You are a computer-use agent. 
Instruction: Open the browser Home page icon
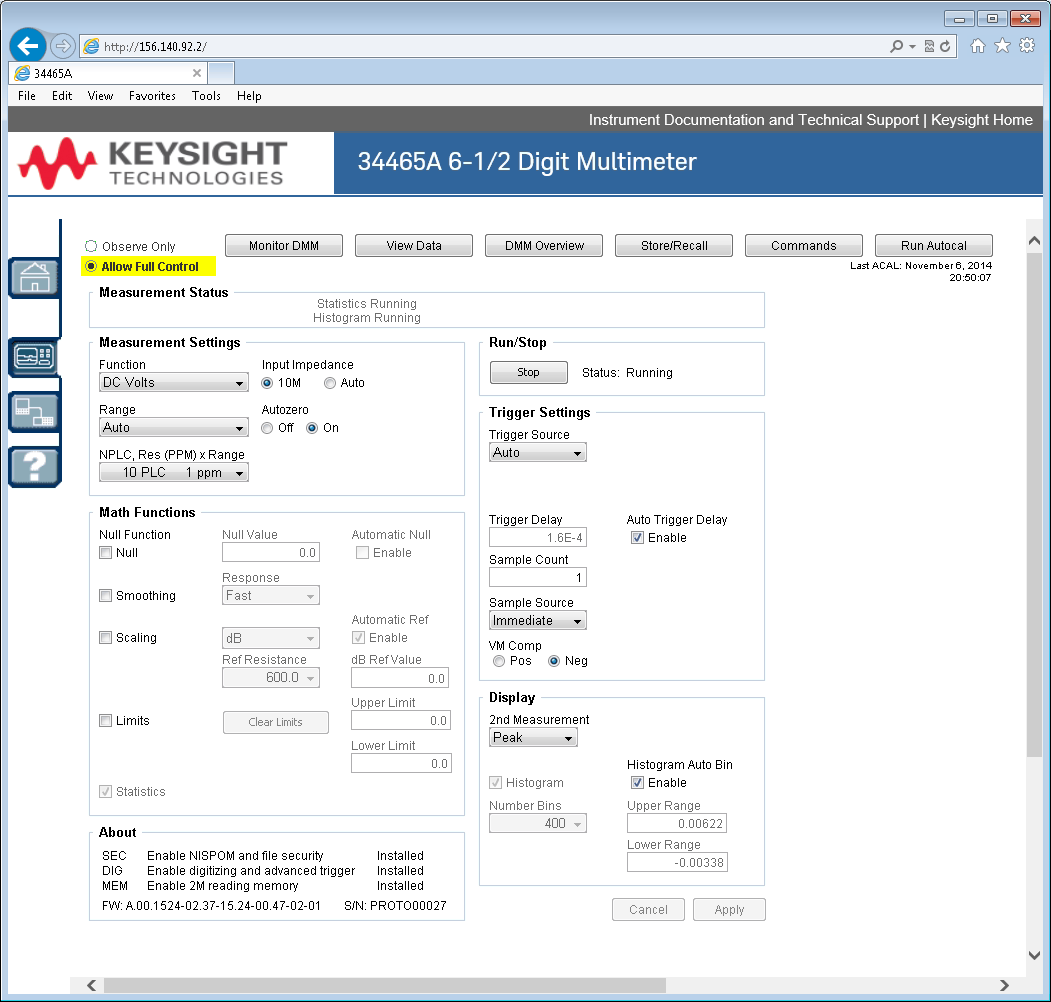point(978,46)
